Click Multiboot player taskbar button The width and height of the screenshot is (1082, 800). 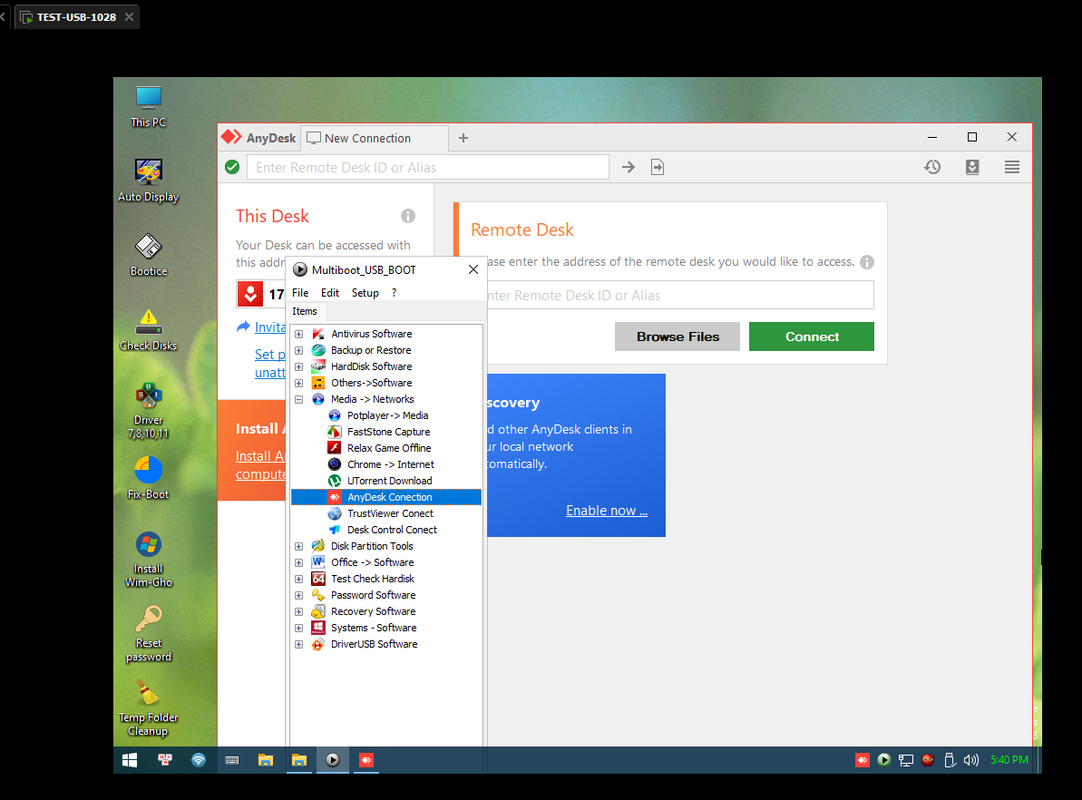coord(333,760)
